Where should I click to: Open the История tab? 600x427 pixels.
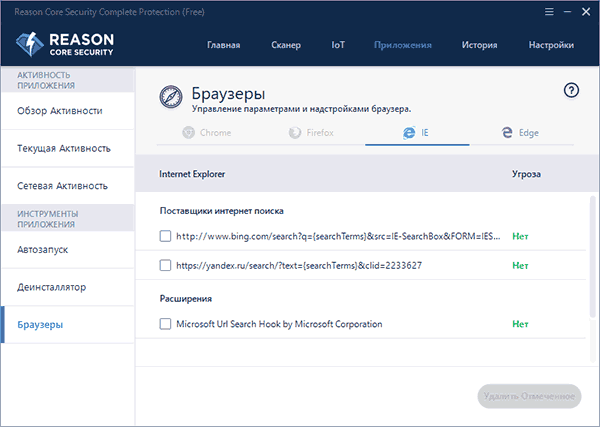click(x=479, y=45)
